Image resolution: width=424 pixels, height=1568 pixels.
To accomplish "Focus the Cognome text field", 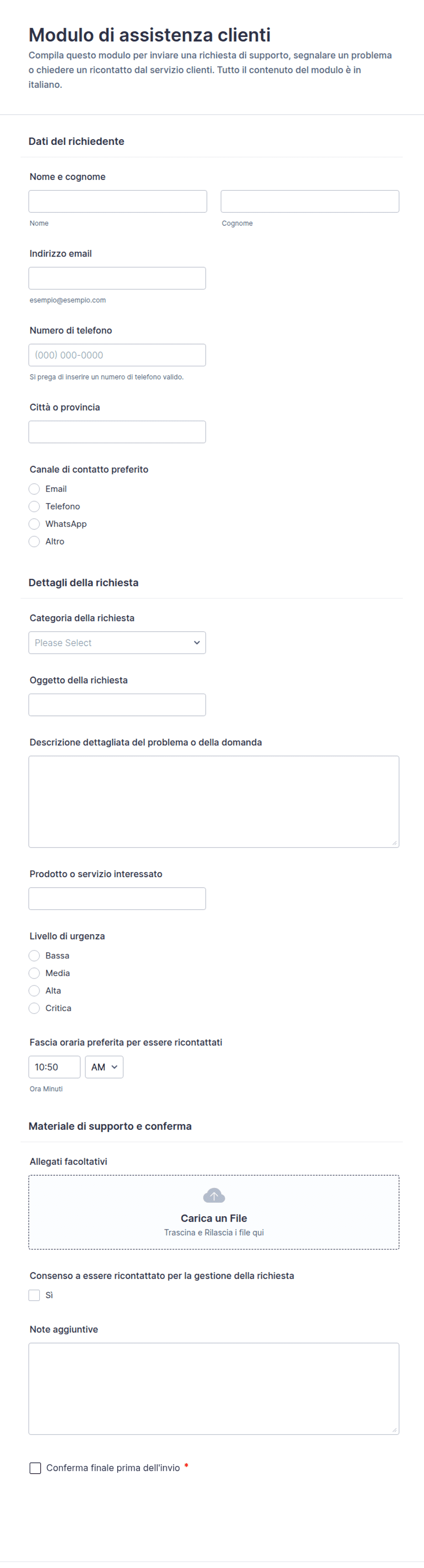I will (x=310, y=201).
